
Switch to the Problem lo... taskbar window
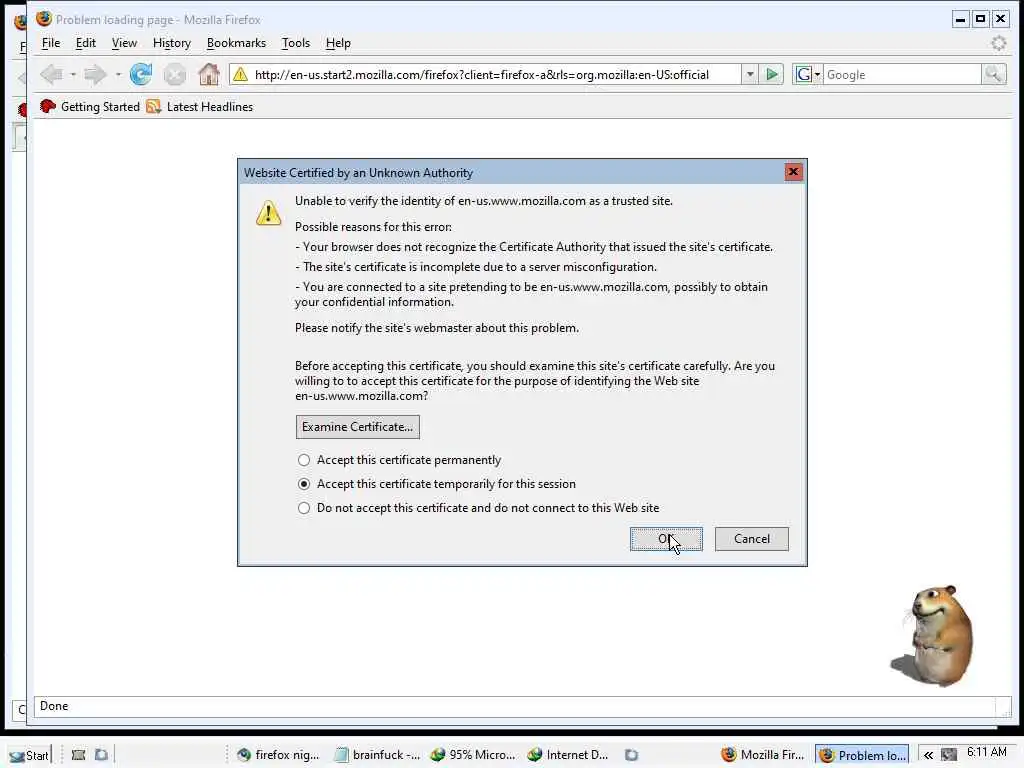point(862,755)
